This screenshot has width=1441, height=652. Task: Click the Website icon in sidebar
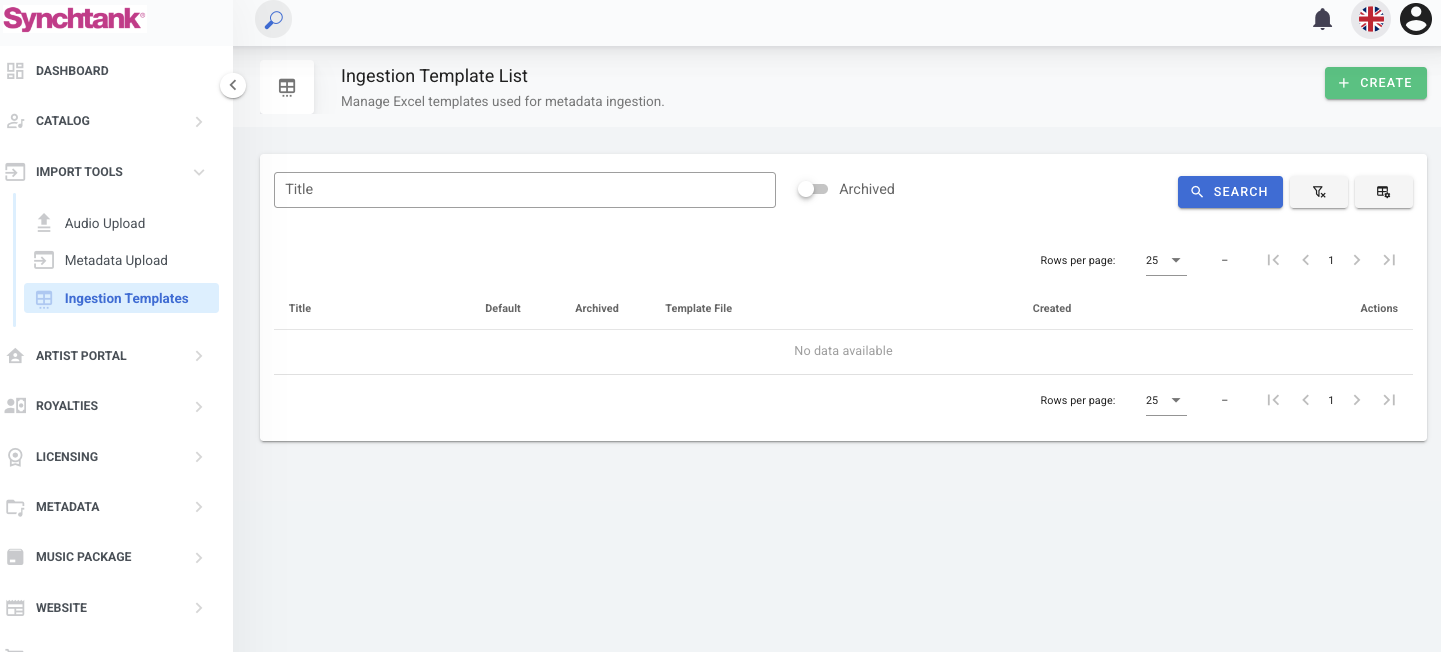(x=15, y=608)
